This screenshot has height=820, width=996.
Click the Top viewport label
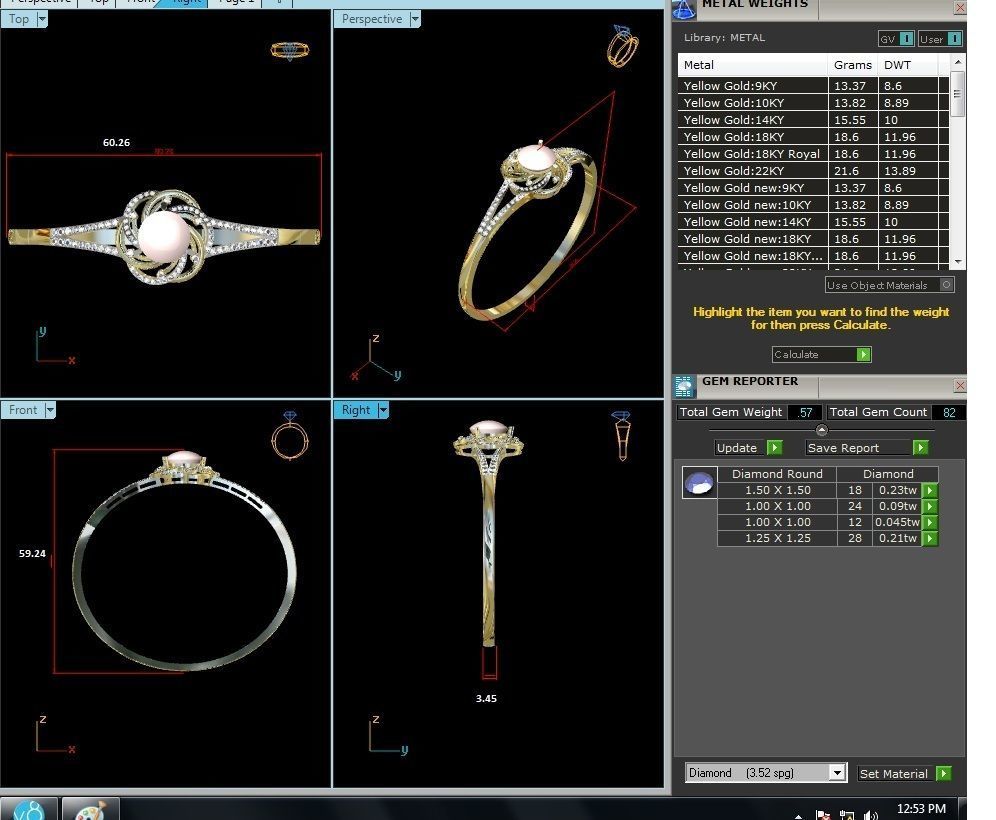[19, 19]
